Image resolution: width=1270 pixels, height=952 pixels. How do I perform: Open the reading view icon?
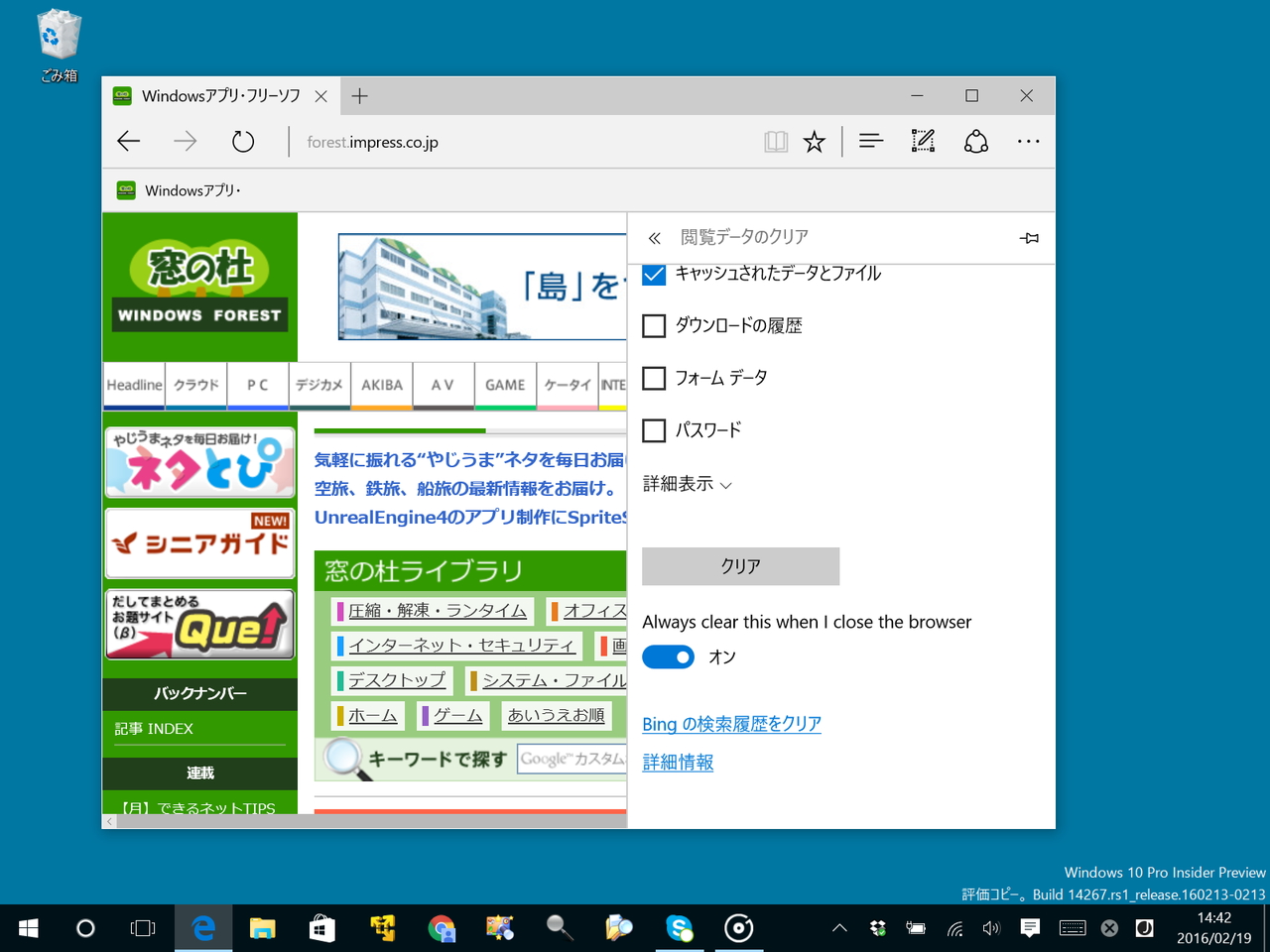coord(775,141)
